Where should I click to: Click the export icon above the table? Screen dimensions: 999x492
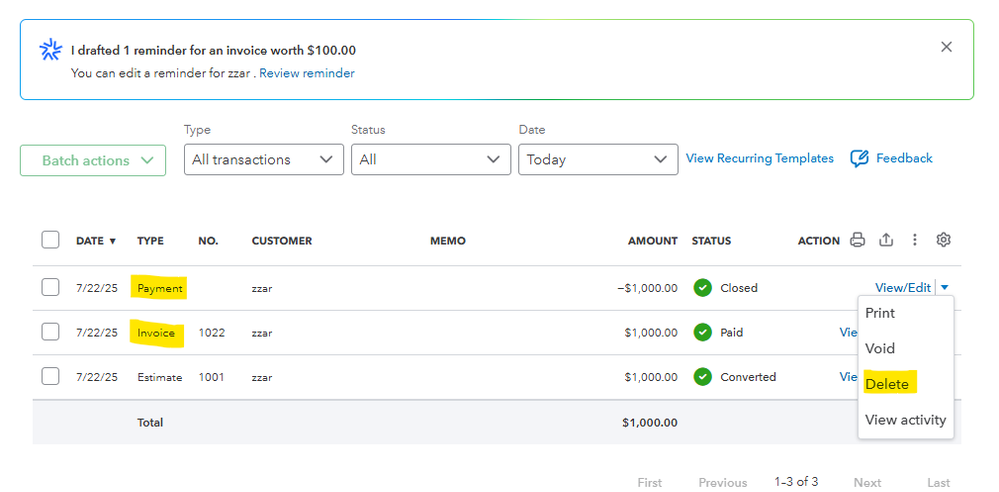tap(886, 240)
